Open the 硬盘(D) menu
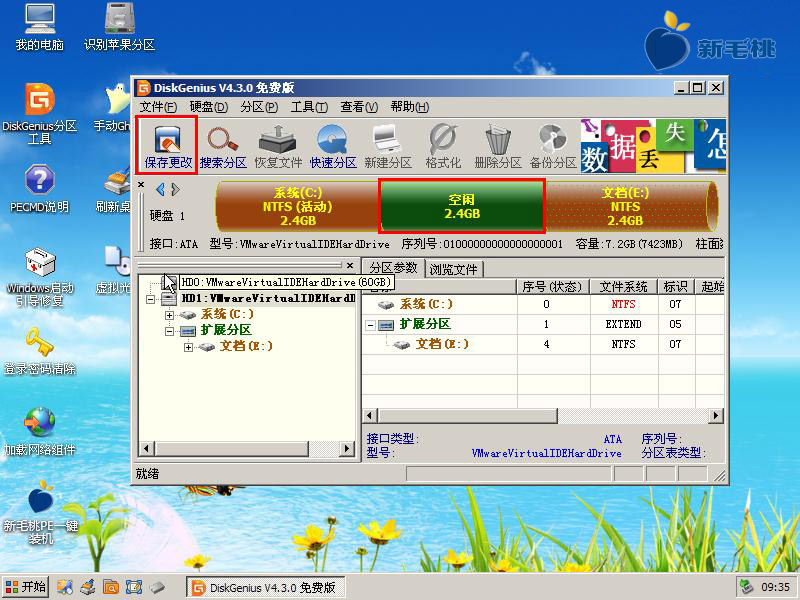The width and height of the screenshot is (800, 600). coord(209,107)
